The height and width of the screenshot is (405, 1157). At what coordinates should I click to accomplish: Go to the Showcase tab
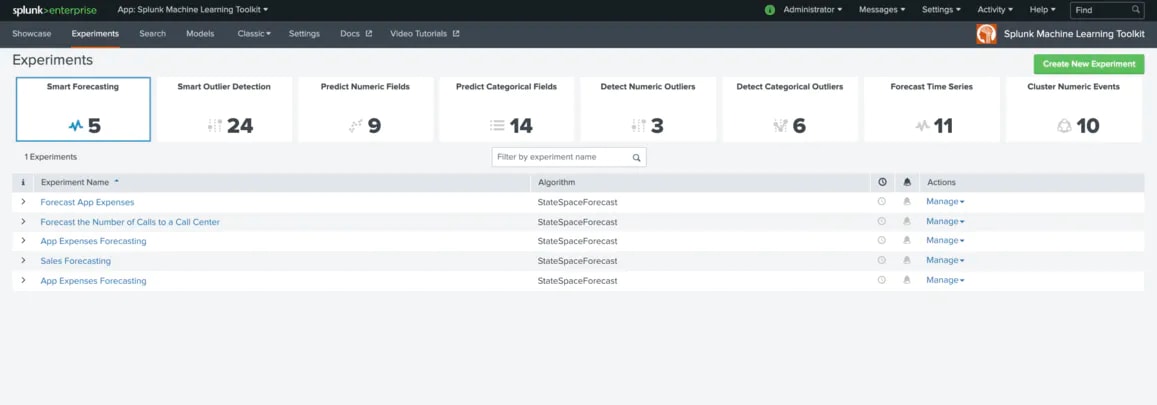coord(32,34)
